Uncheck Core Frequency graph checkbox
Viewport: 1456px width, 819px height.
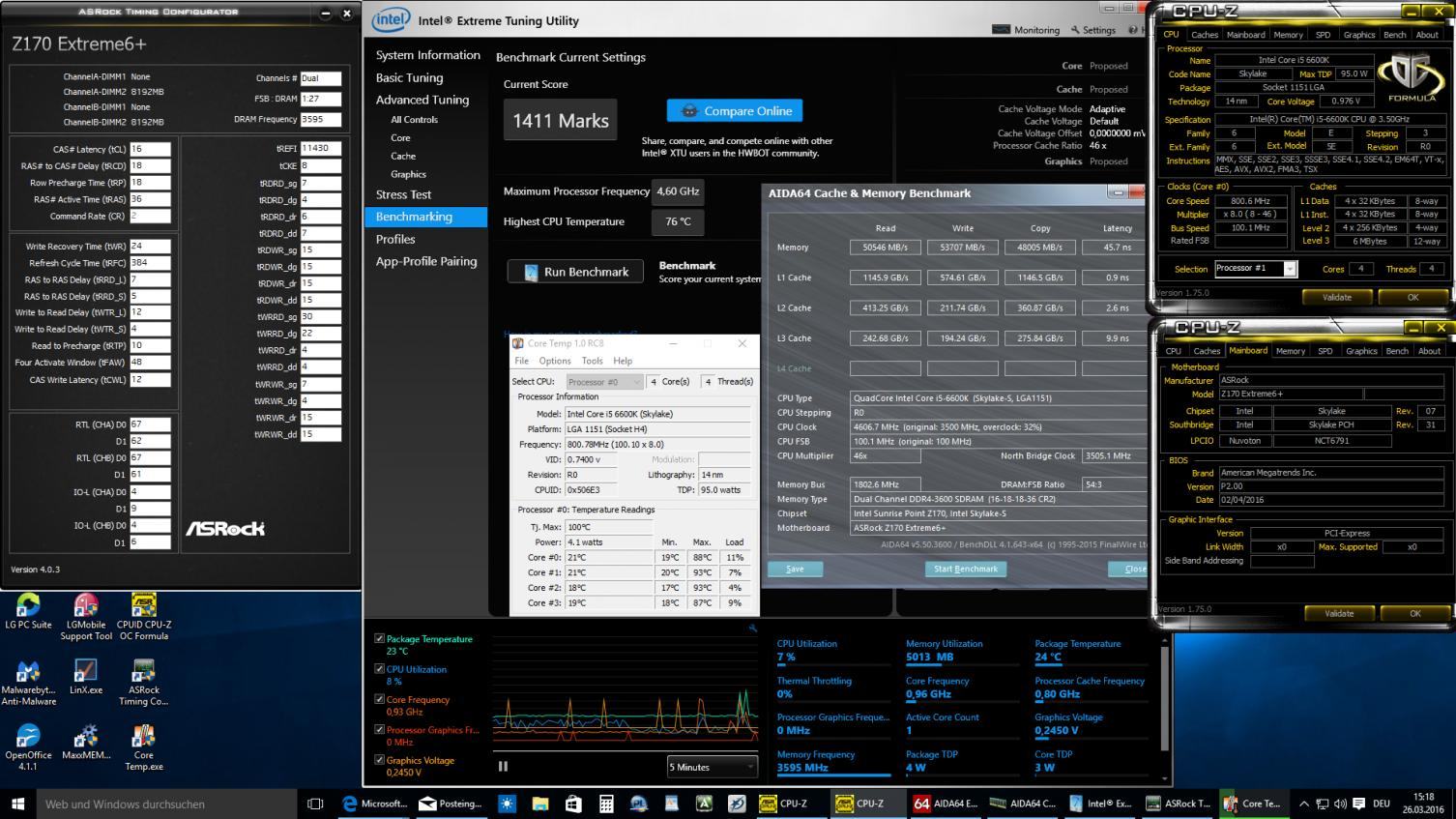point(379,698)
